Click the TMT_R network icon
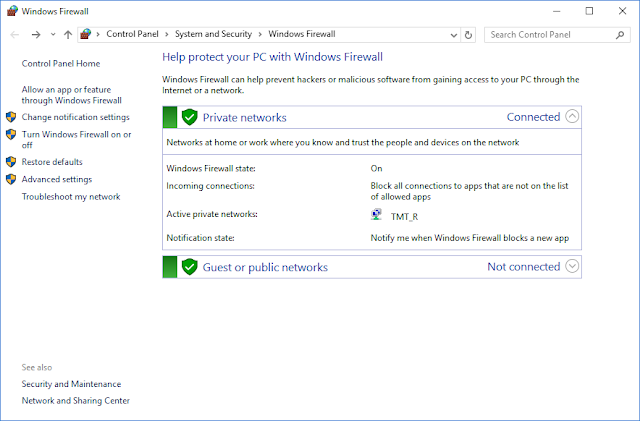640x421 pixels. pyautogui.click(x=377, y=214)
